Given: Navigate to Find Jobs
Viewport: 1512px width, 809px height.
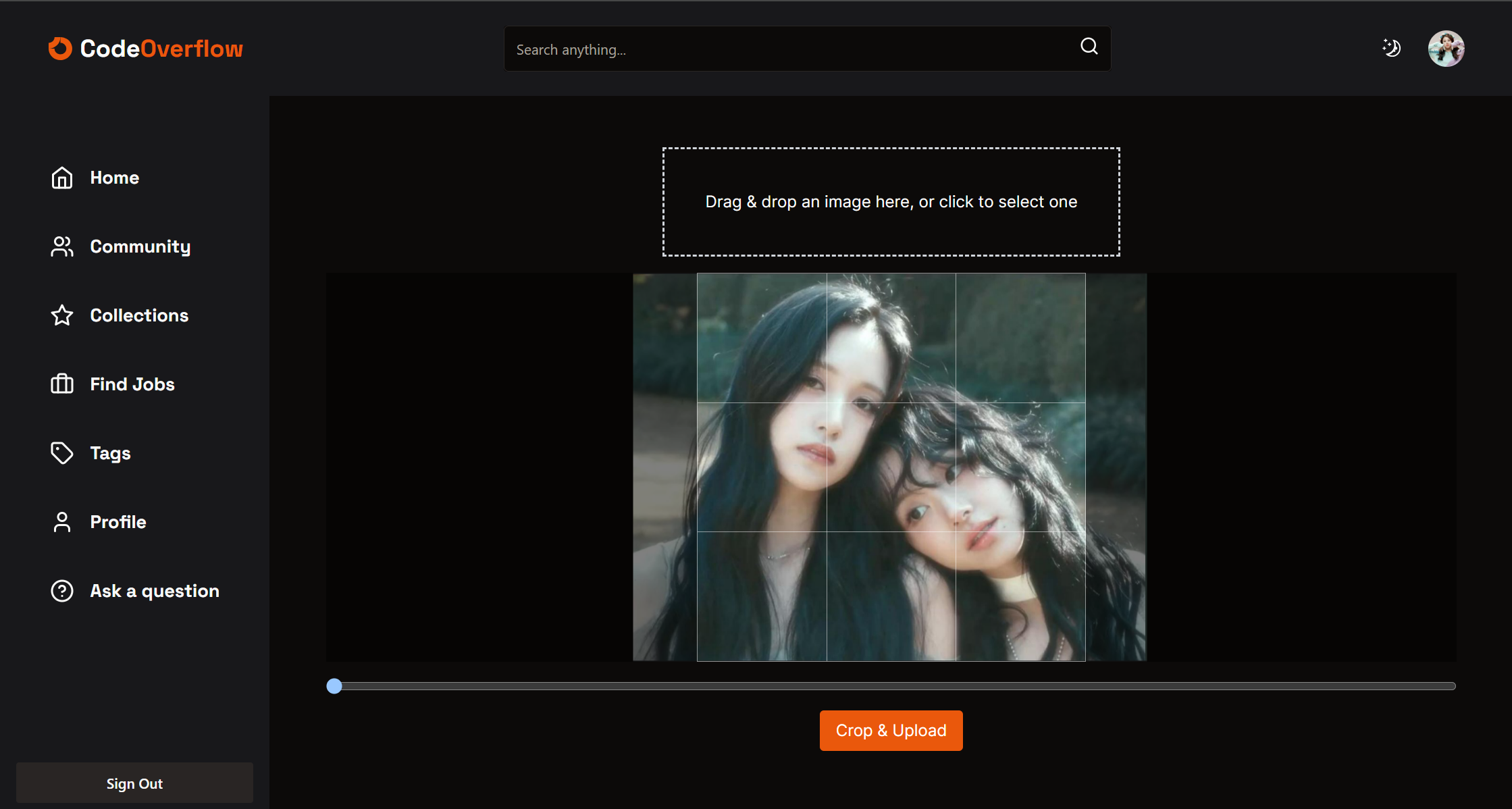Looking at the screenshot, I should coord(132,384).
